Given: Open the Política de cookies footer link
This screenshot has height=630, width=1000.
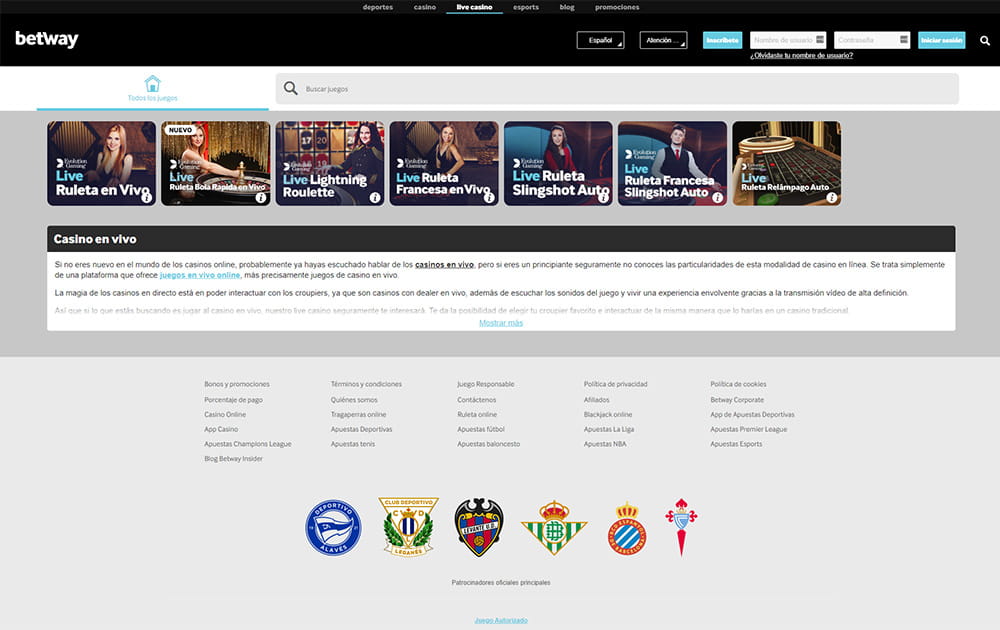Looking at the screenshot, I should click(x=739, y=385).
